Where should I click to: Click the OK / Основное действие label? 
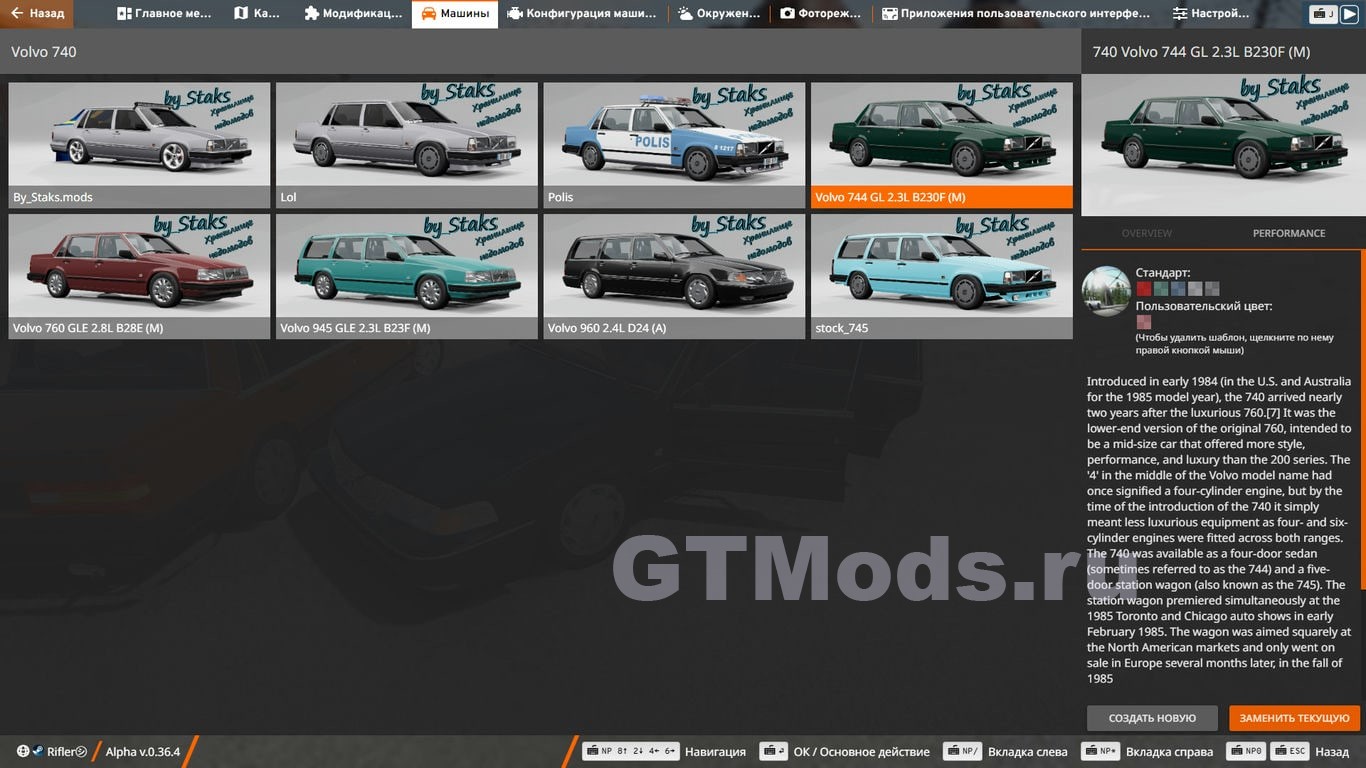(861, 752)
